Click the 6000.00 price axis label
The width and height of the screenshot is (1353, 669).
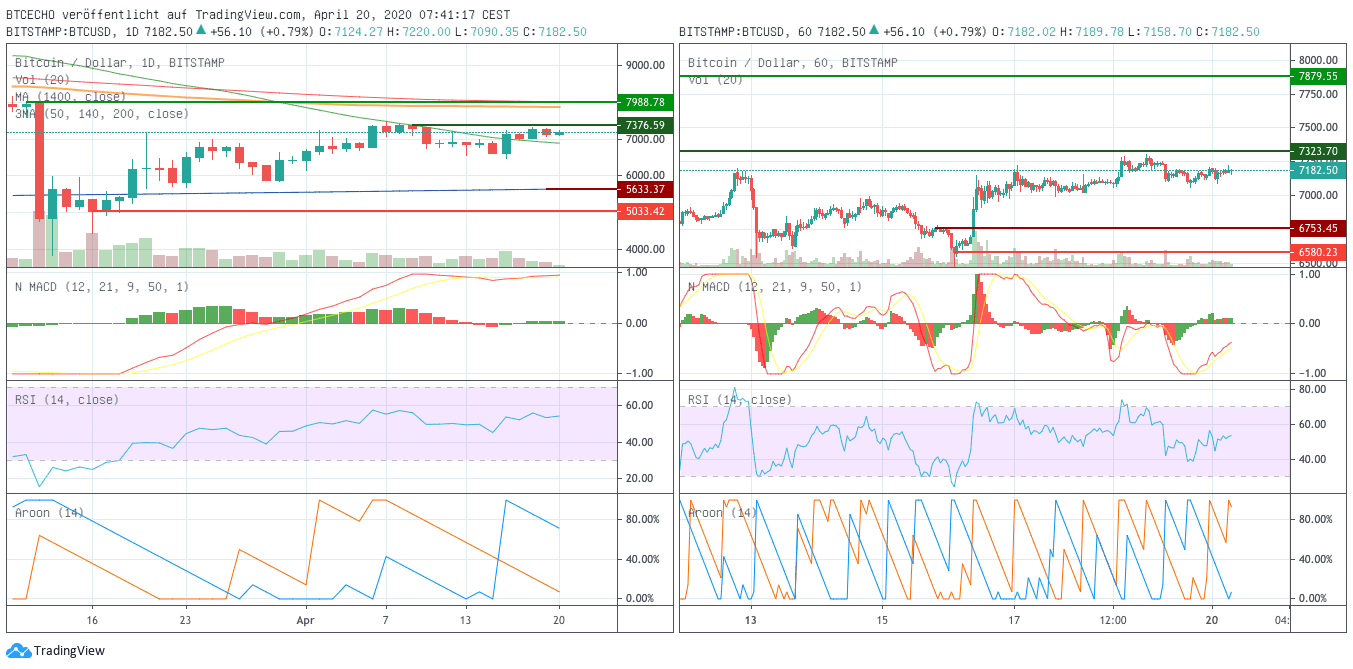tap(645, 175)
